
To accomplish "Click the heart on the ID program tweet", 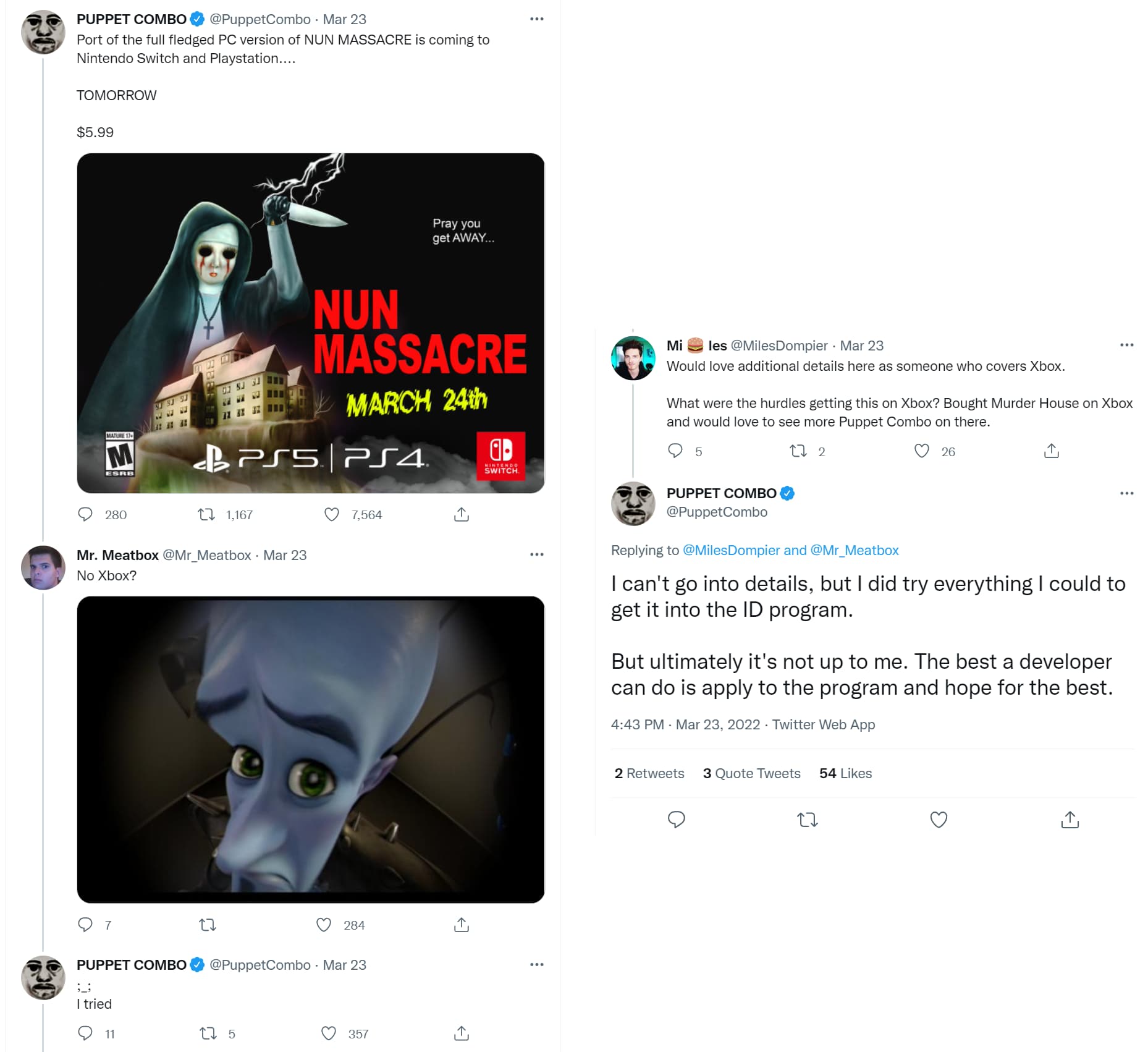I will [x=939, y=820].
